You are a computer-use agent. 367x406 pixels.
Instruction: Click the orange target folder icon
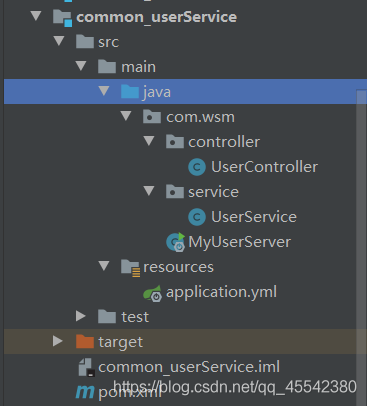(85, 342)
